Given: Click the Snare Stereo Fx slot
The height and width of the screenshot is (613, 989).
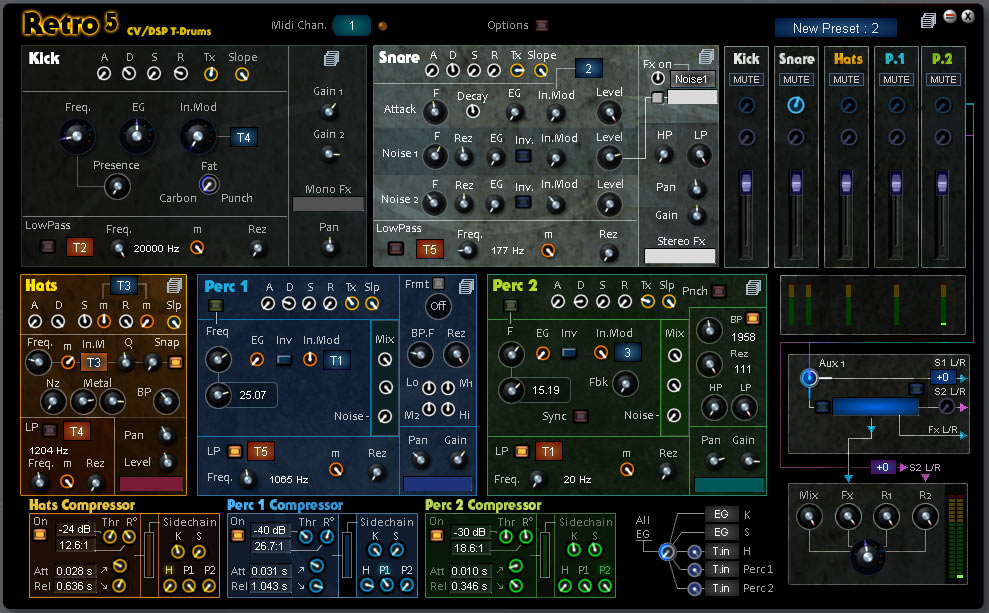Looking at the screenshot, I should click(x=680, y=255).
